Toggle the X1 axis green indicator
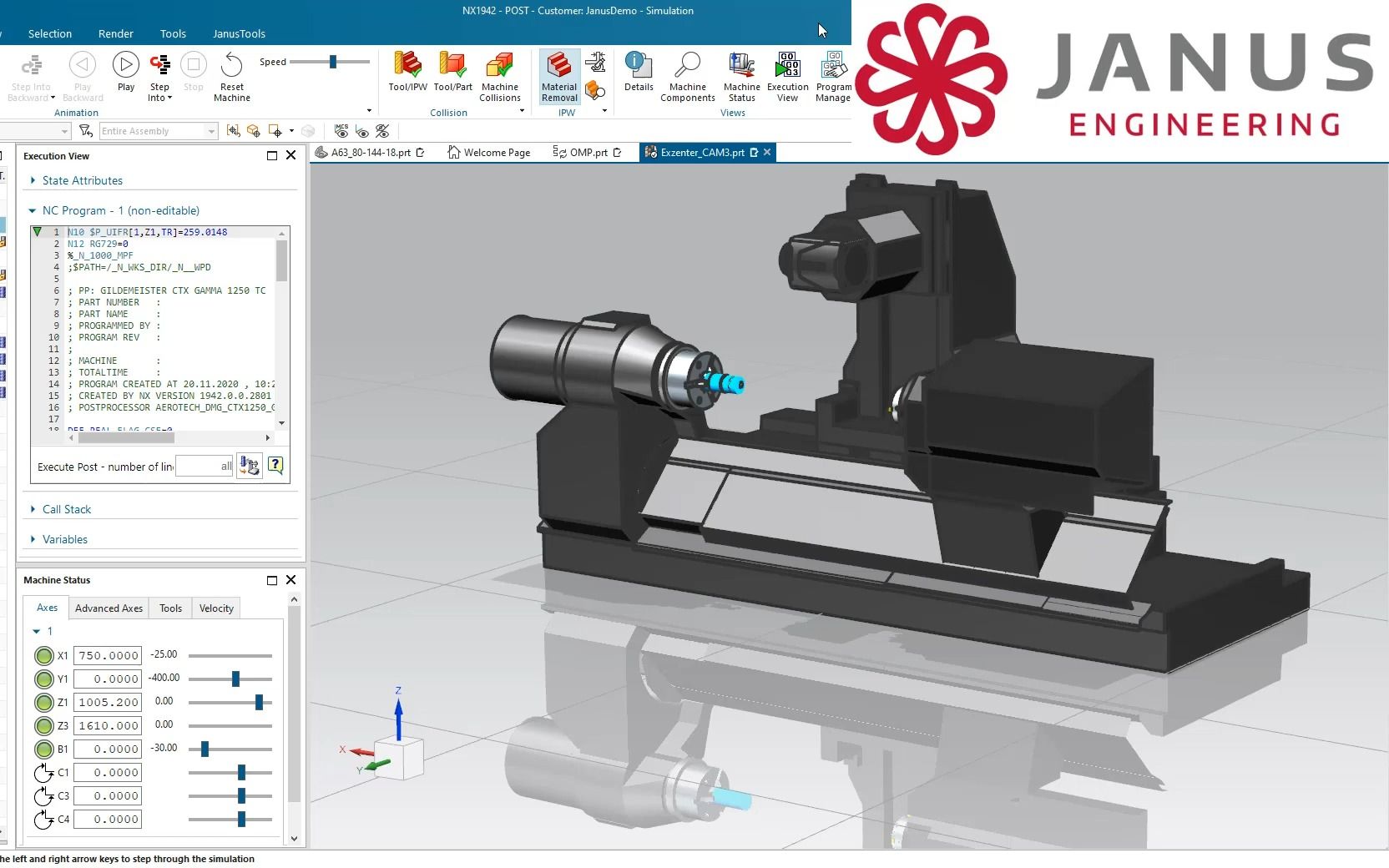 pos(44,656)
